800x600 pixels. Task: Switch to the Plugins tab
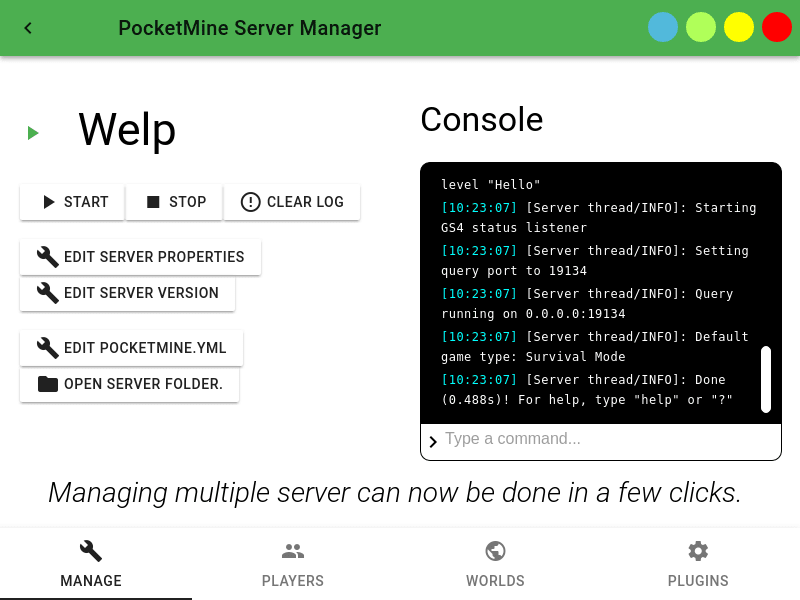[698, 564]
